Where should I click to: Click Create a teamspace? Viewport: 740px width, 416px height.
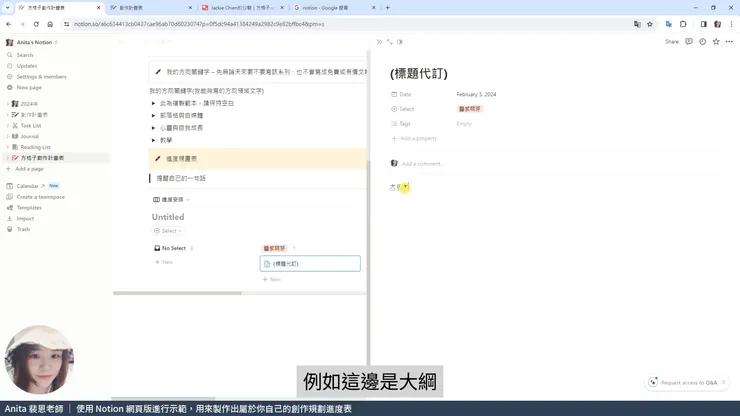tap(41, 197)
